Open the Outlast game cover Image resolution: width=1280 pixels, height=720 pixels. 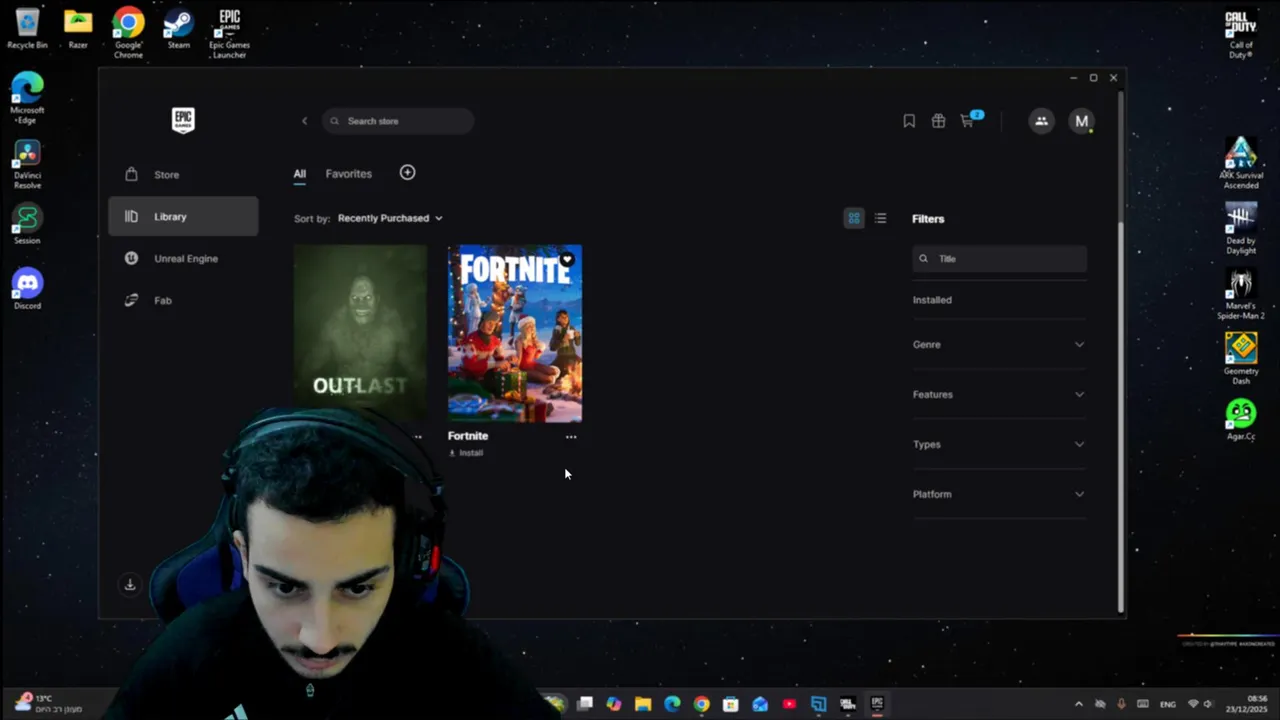360,334
